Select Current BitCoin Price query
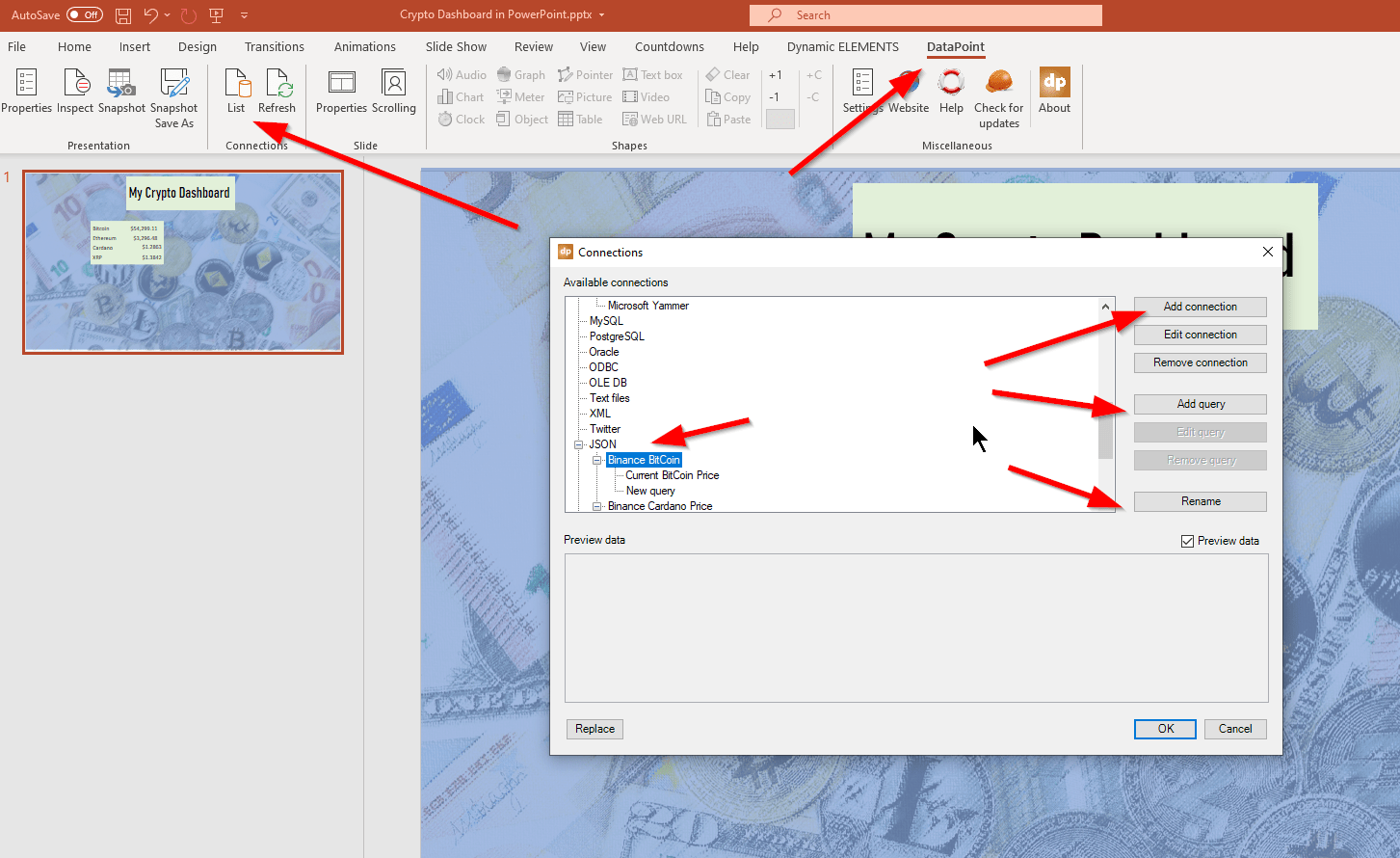Image resolution: width=1400 pixels, height=858 pixels. (672, 475)
